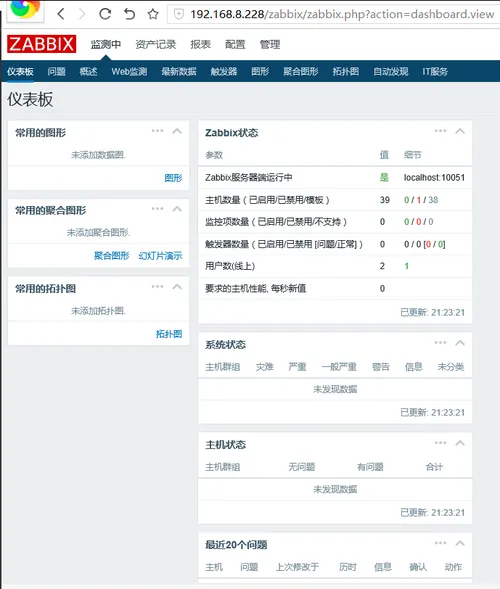
Task: Open options menu of 常用的拓扑图 widget
Action: coord(157,287)
